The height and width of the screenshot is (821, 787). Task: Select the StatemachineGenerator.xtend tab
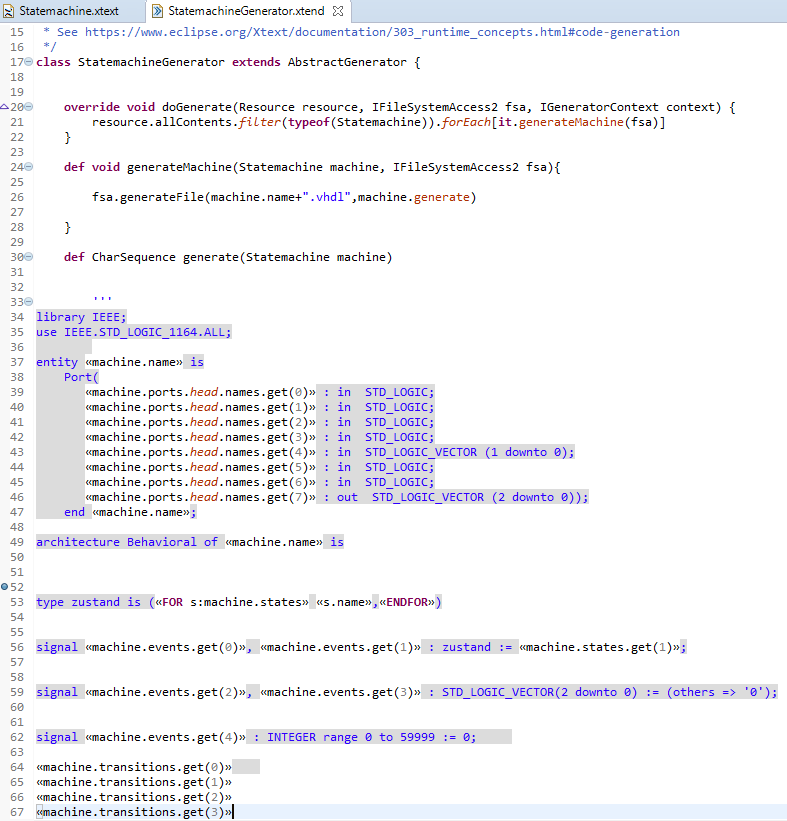coord(246,11)
